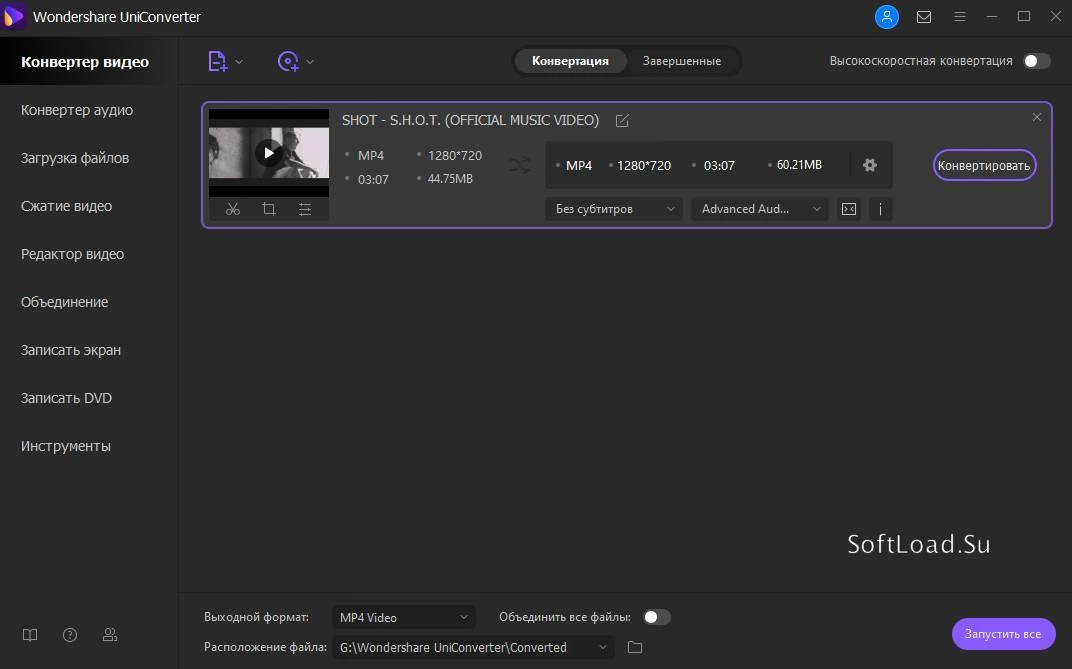Toggle merge all files switch
Image resolution: width=1072 pixels, height=669 pixels.
(x=657, y=617)
